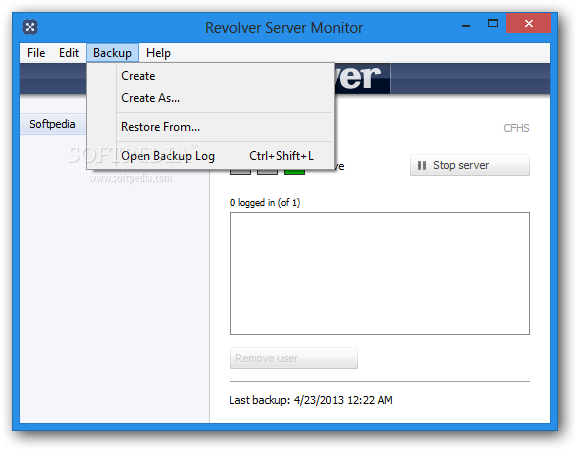Maximize the Revolver Server Monitor window
This screenshot has width=578, height=451.
pos(493,24)
